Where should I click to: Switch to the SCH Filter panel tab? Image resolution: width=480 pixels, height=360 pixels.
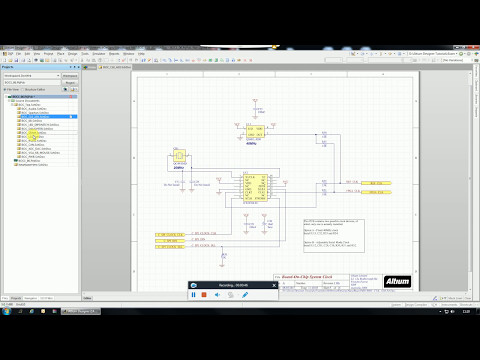[x=47, y=298]
